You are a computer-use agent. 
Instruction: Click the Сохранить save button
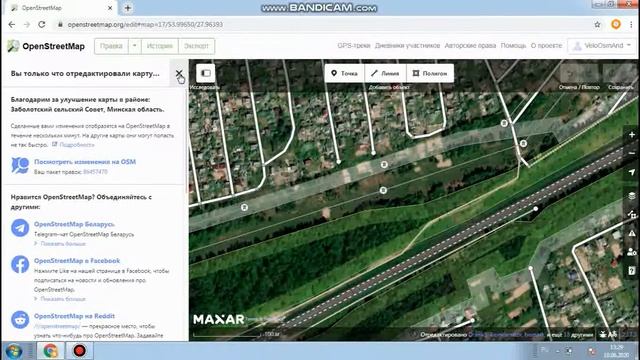tap(620, 73)
